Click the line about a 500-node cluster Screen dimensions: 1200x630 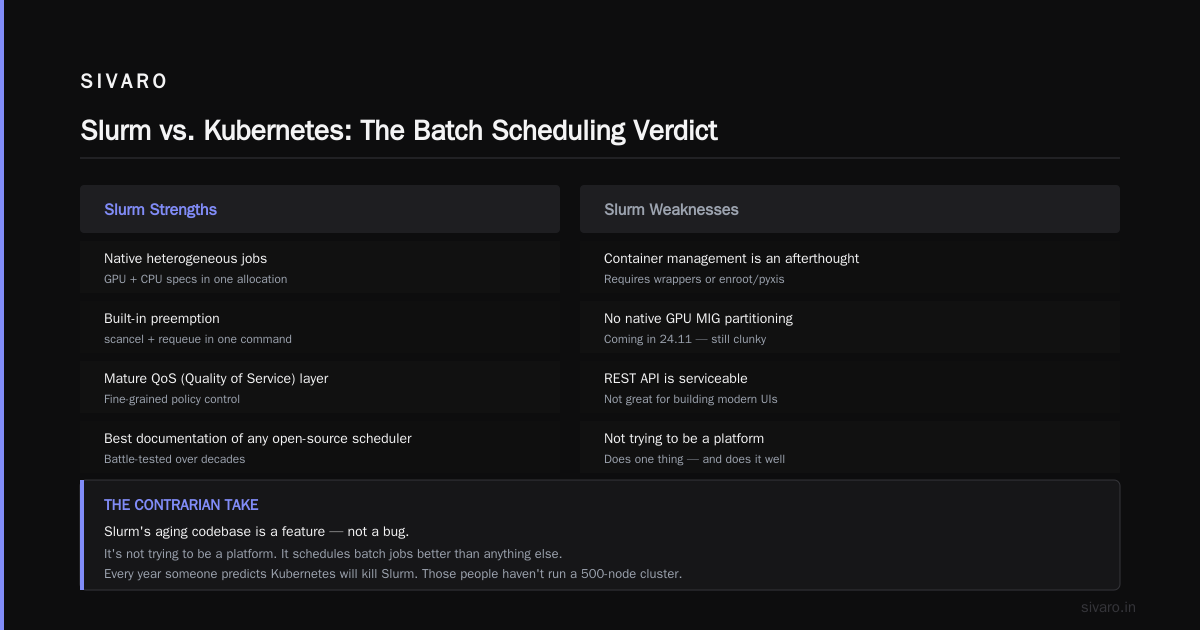(x=393, y=574)
